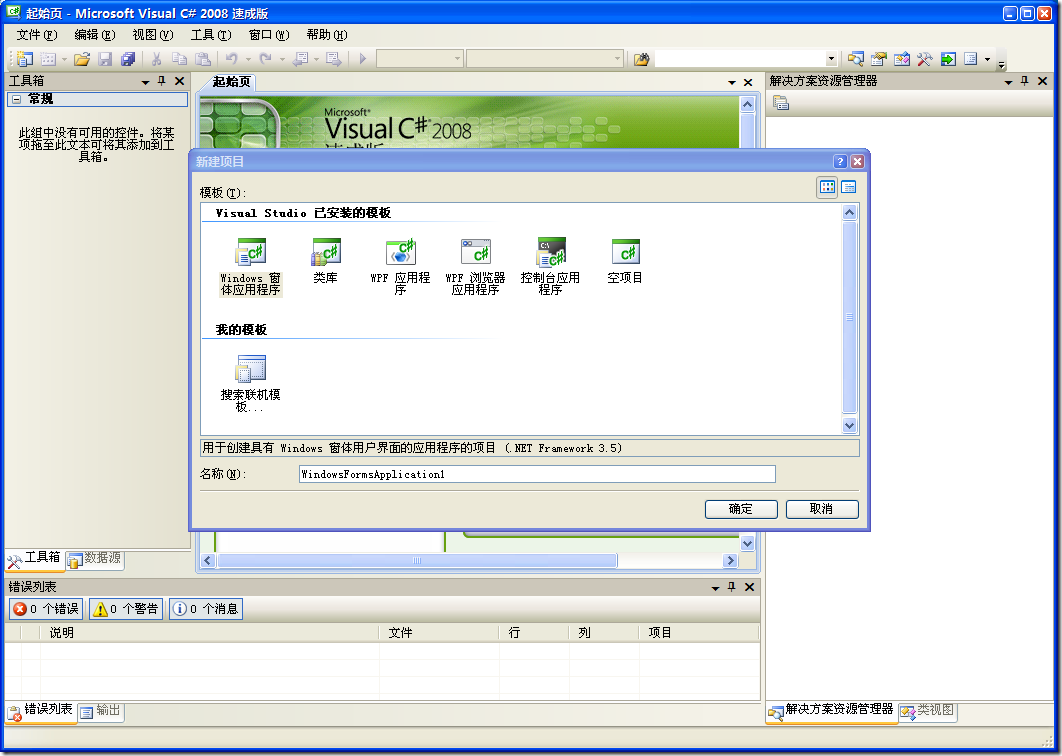This screenshot has height=756, width=1062.
Task: Toggle the 0 个消息 messages filter
Action: pyautogui.click(x=206, y=609)
